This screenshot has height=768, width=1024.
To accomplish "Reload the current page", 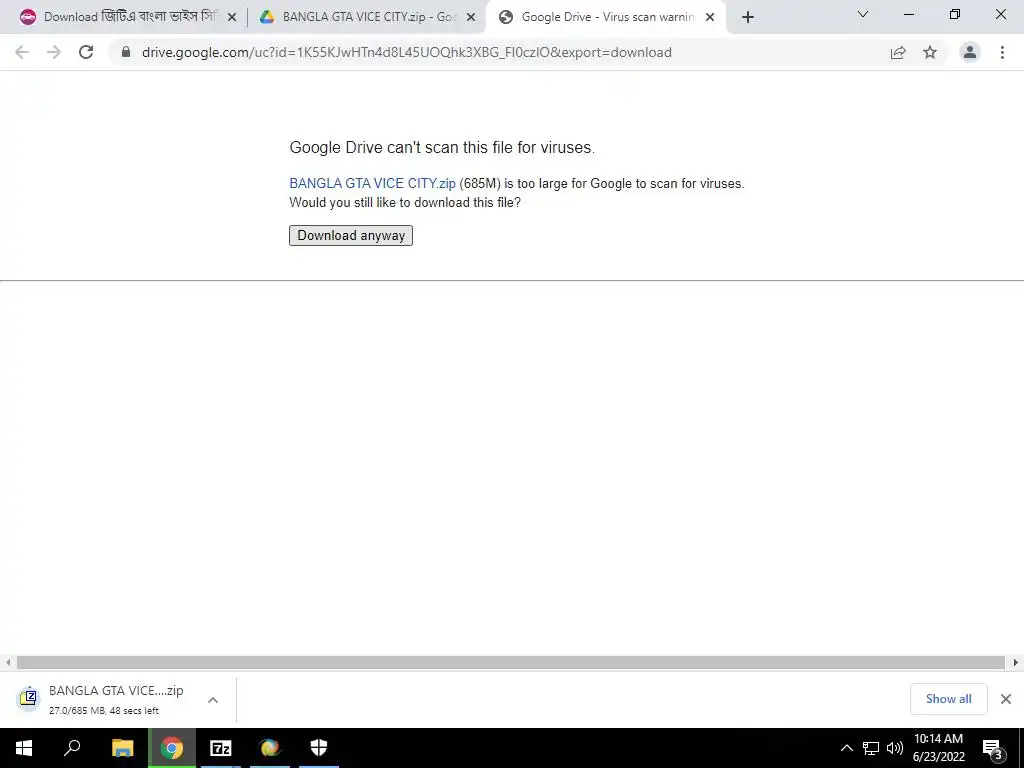I will click(86, 52).
